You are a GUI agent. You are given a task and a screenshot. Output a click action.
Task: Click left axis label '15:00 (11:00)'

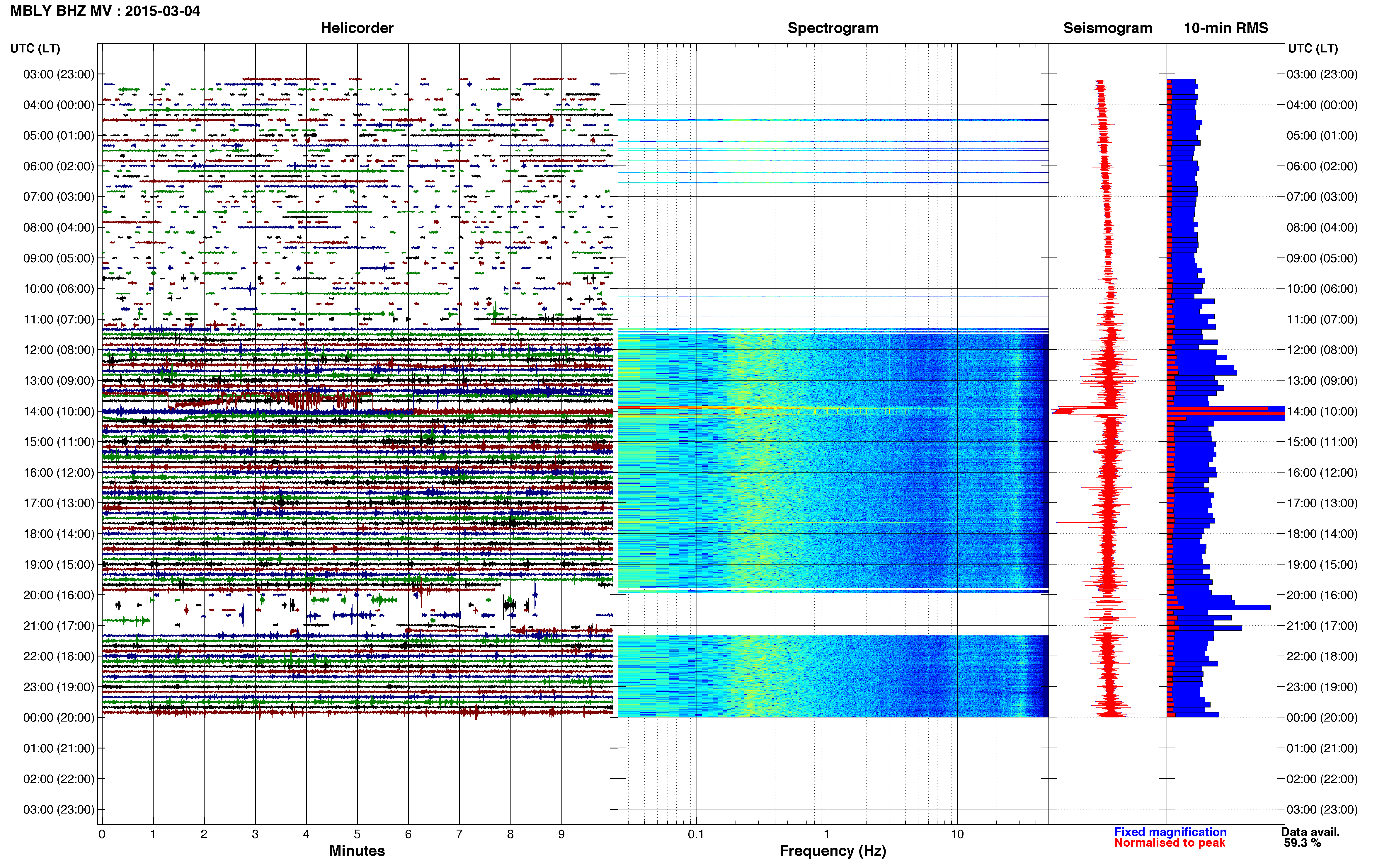(x=59, y=442)
